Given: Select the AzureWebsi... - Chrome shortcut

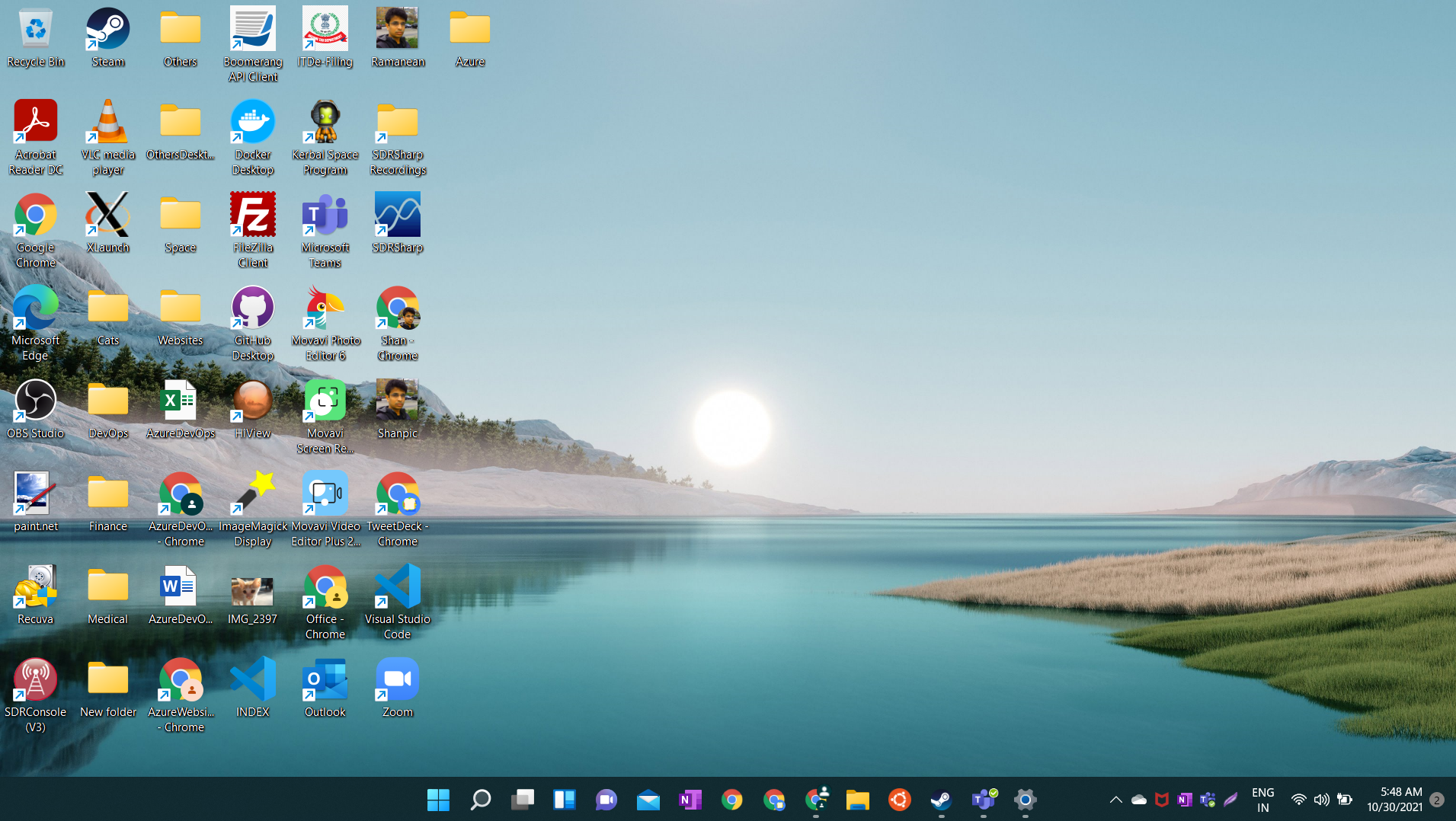Looking at the screenshot, I should [x=181, y=695].
